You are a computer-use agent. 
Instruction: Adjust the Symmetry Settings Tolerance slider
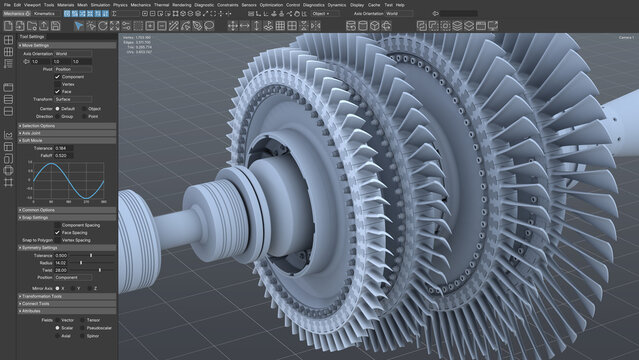coord(91,255)
